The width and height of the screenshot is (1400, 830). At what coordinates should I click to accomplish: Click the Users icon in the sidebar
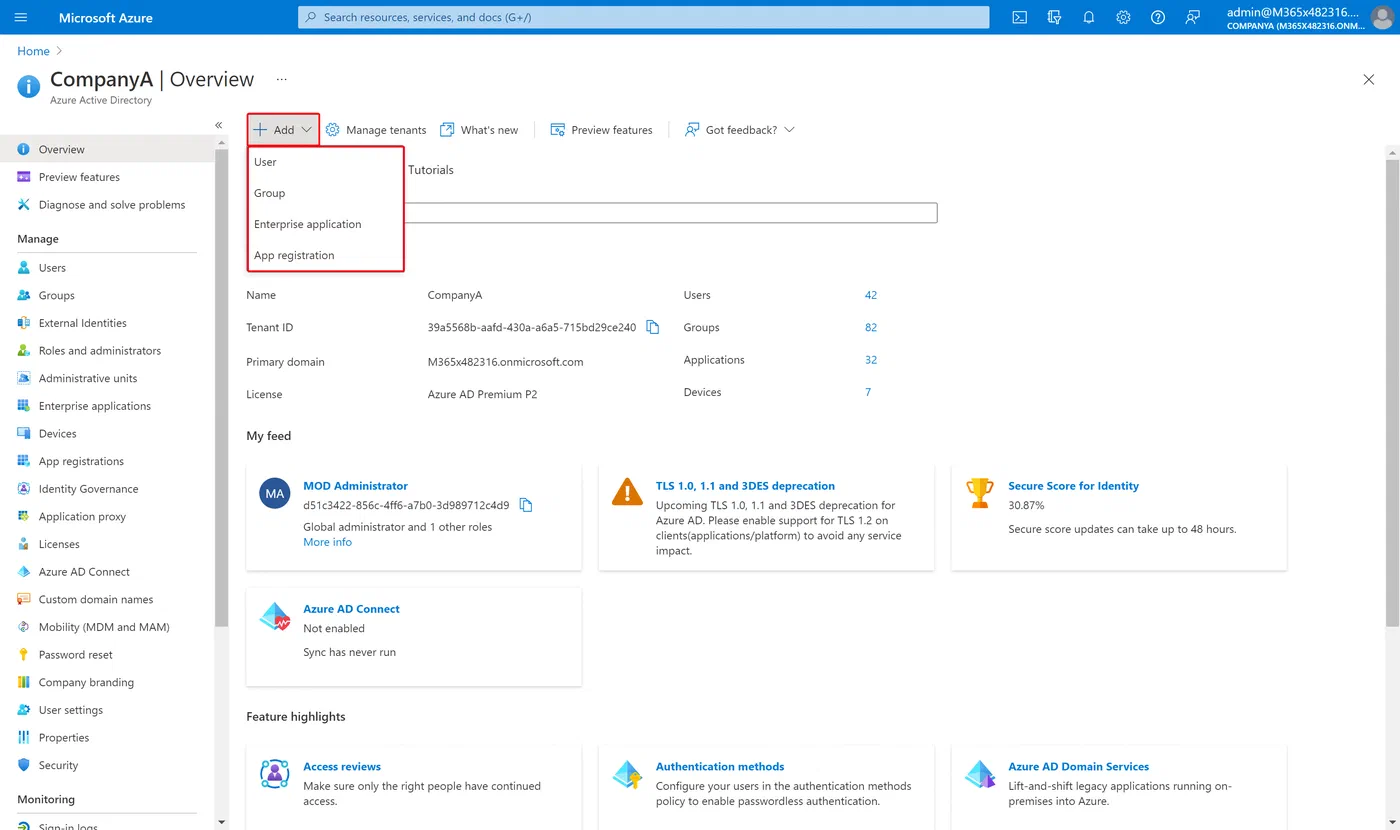click(x=24, y=268)
